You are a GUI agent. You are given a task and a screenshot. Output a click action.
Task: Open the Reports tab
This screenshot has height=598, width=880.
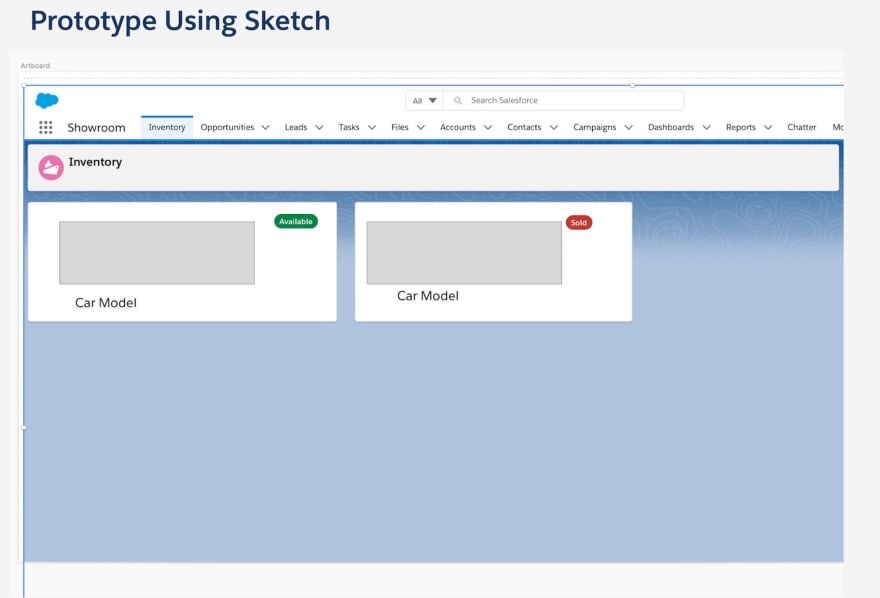click(740, 127)
